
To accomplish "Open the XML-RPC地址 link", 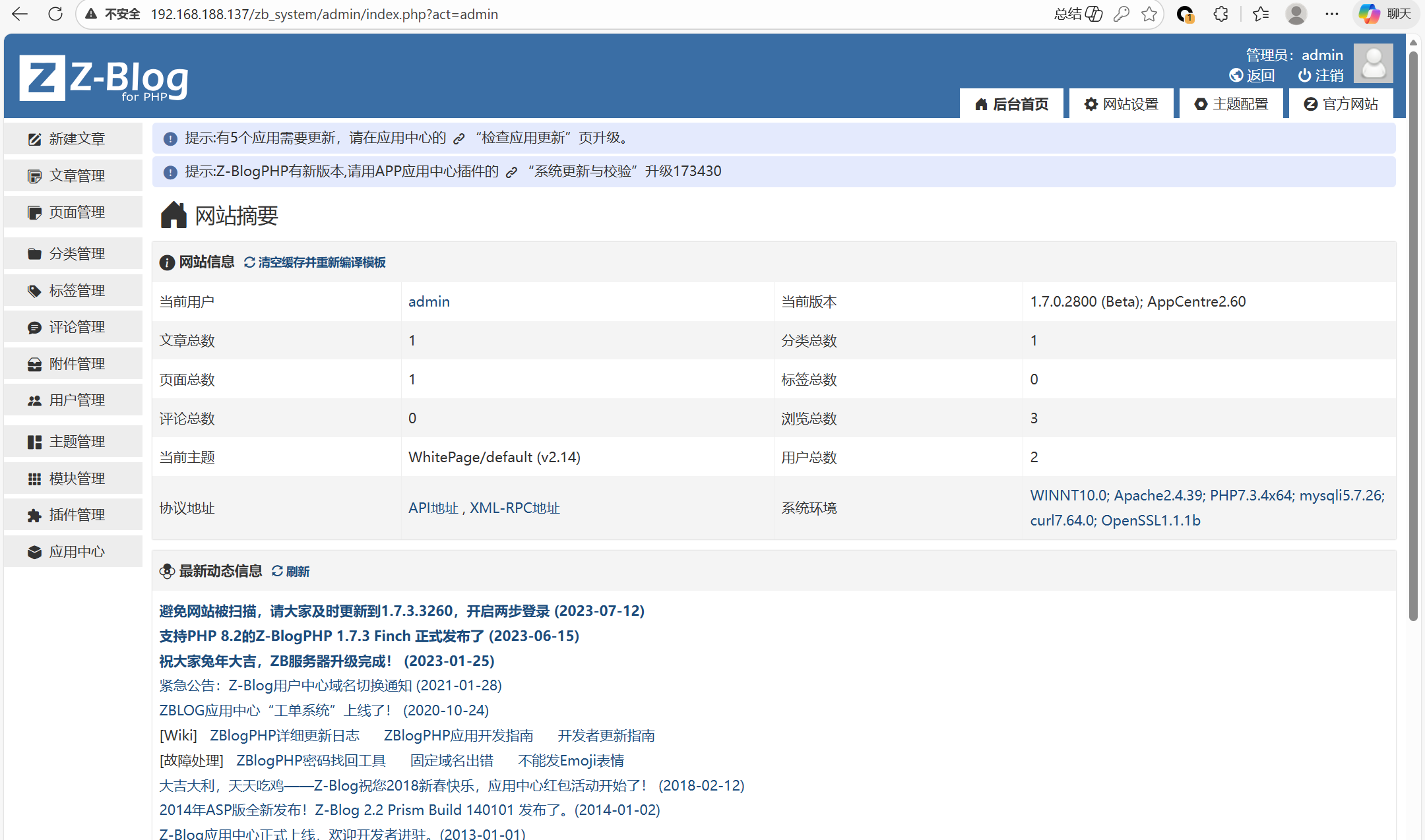I will coord(515,508).
